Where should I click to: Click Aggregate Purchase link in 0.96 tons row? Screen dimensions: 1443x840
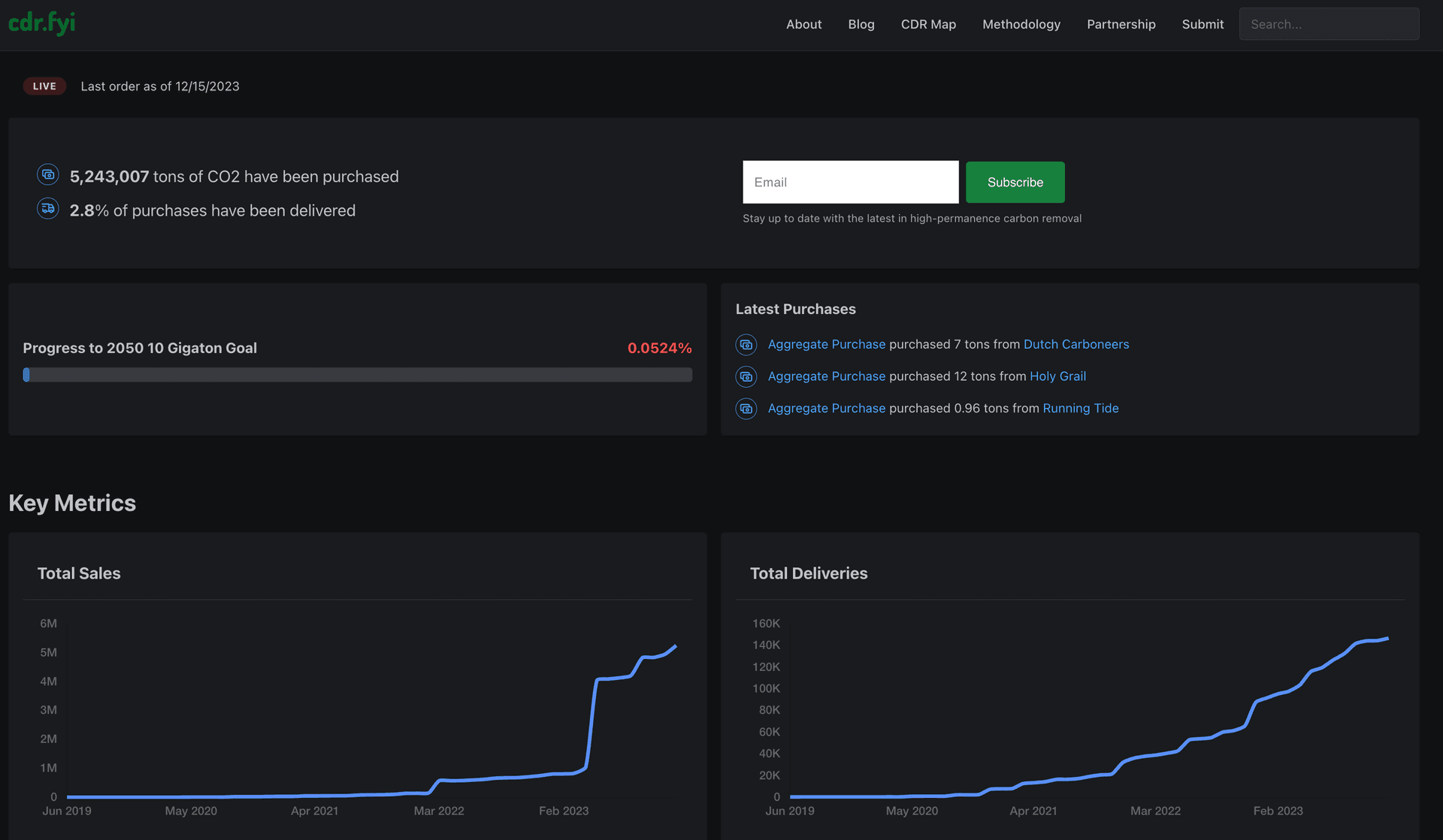[827, 408]
